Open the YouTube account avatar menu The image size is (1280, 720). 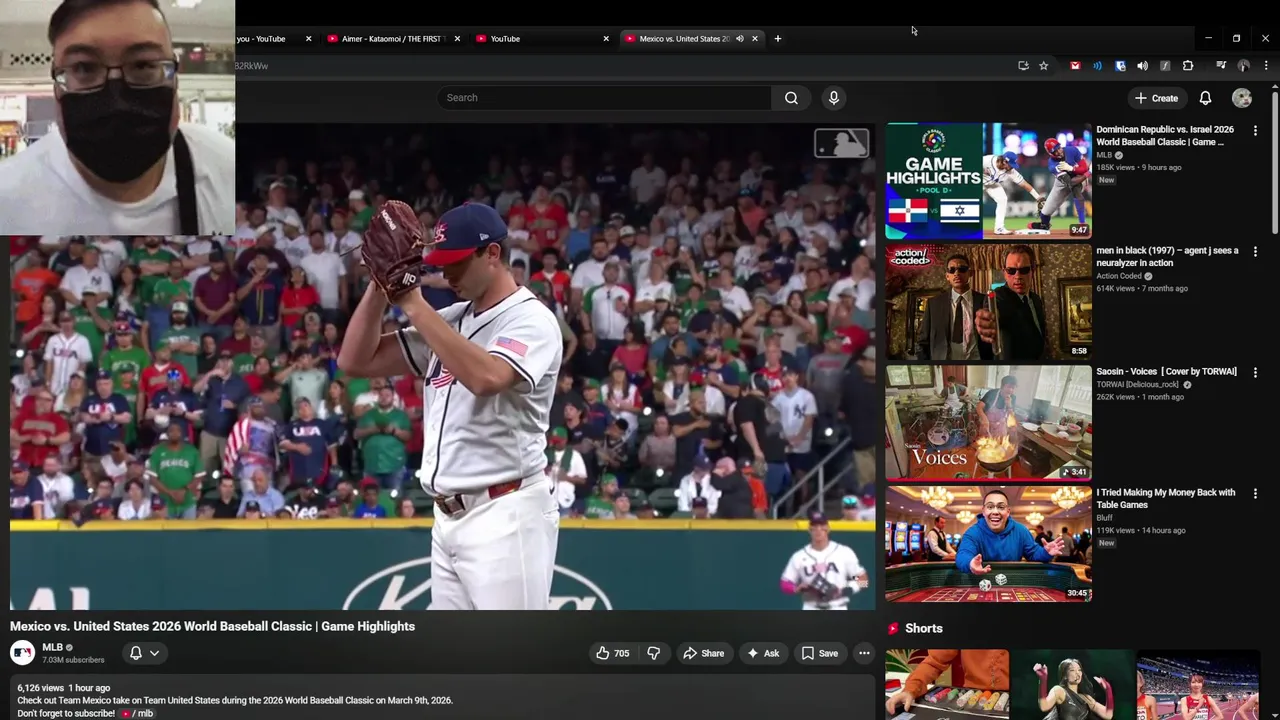pyautogui.click(x=1242, y=98)
